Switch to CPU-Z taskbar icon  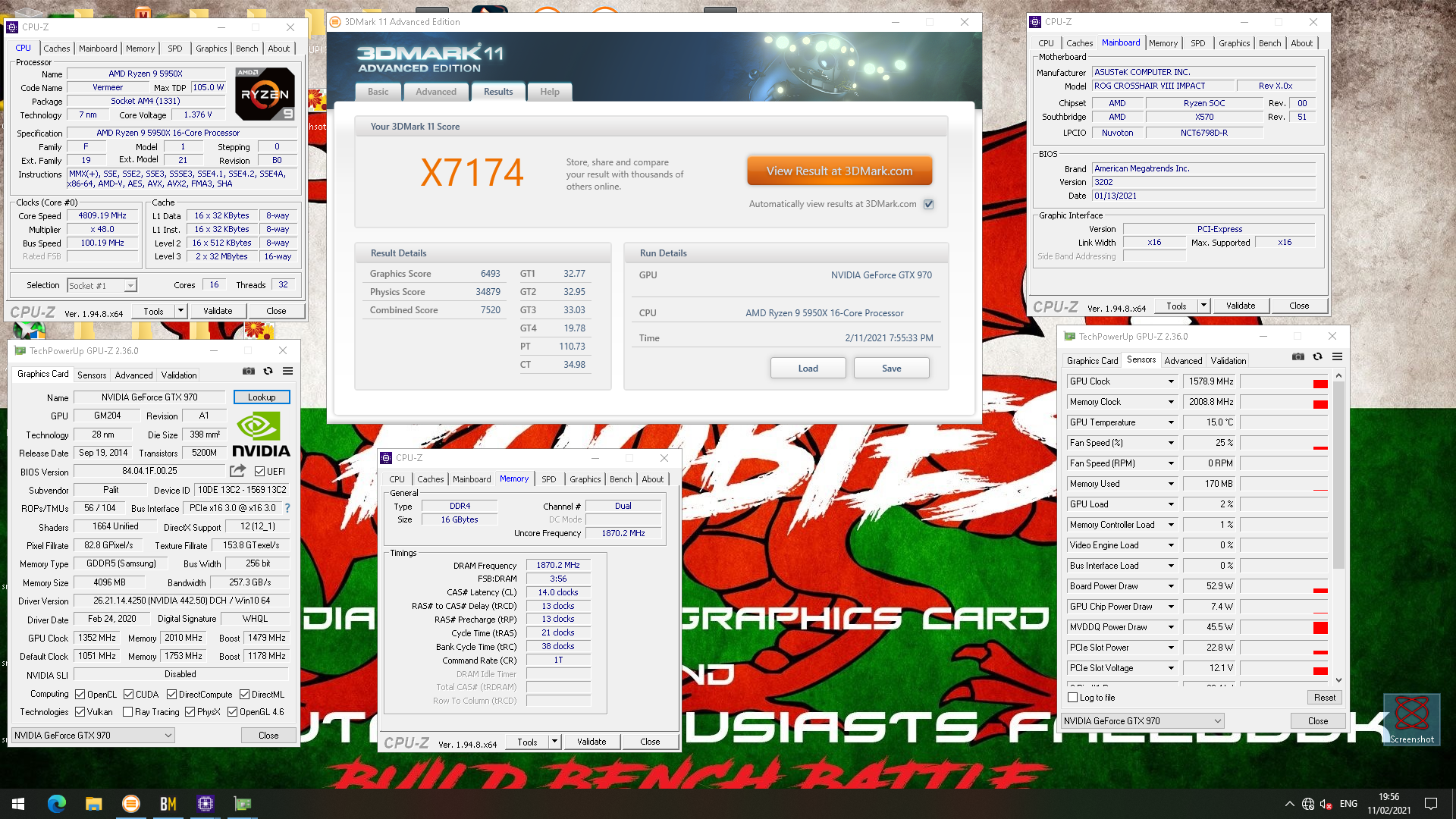pos(206,804)
